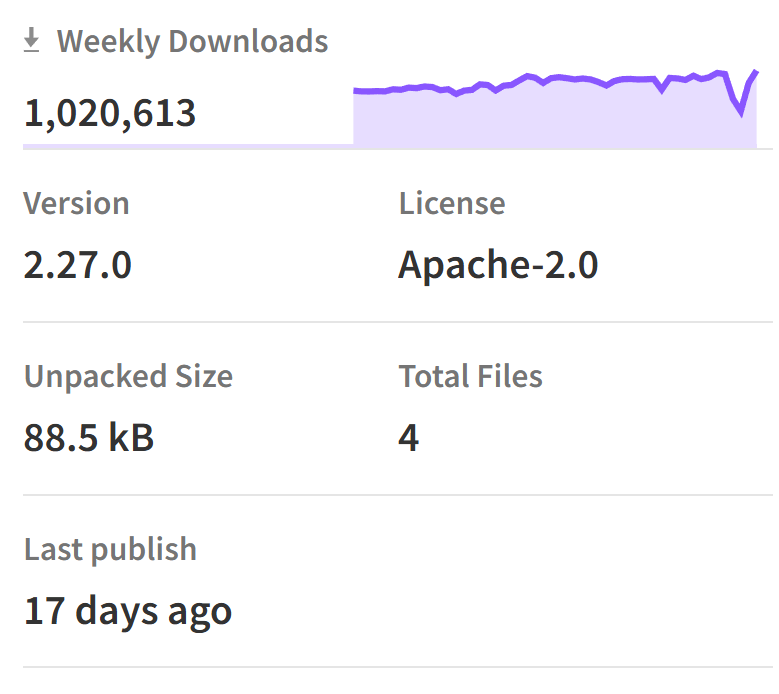Click the Last publish label

[110, 549]
